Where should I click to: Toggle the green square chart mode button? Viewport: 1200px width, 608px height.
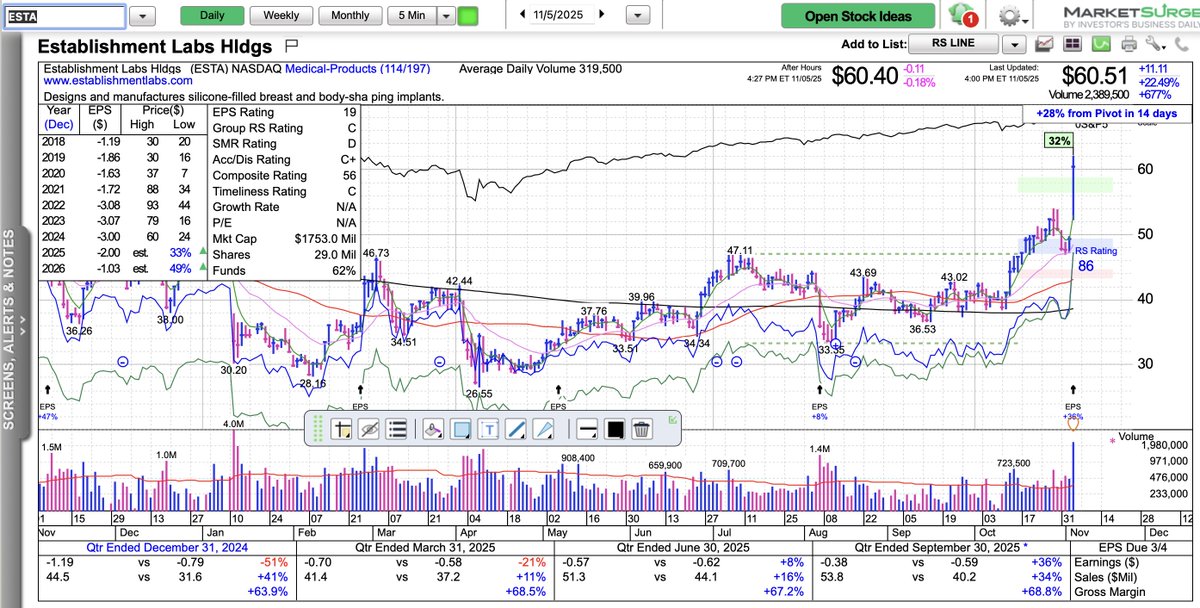point(468,17)
